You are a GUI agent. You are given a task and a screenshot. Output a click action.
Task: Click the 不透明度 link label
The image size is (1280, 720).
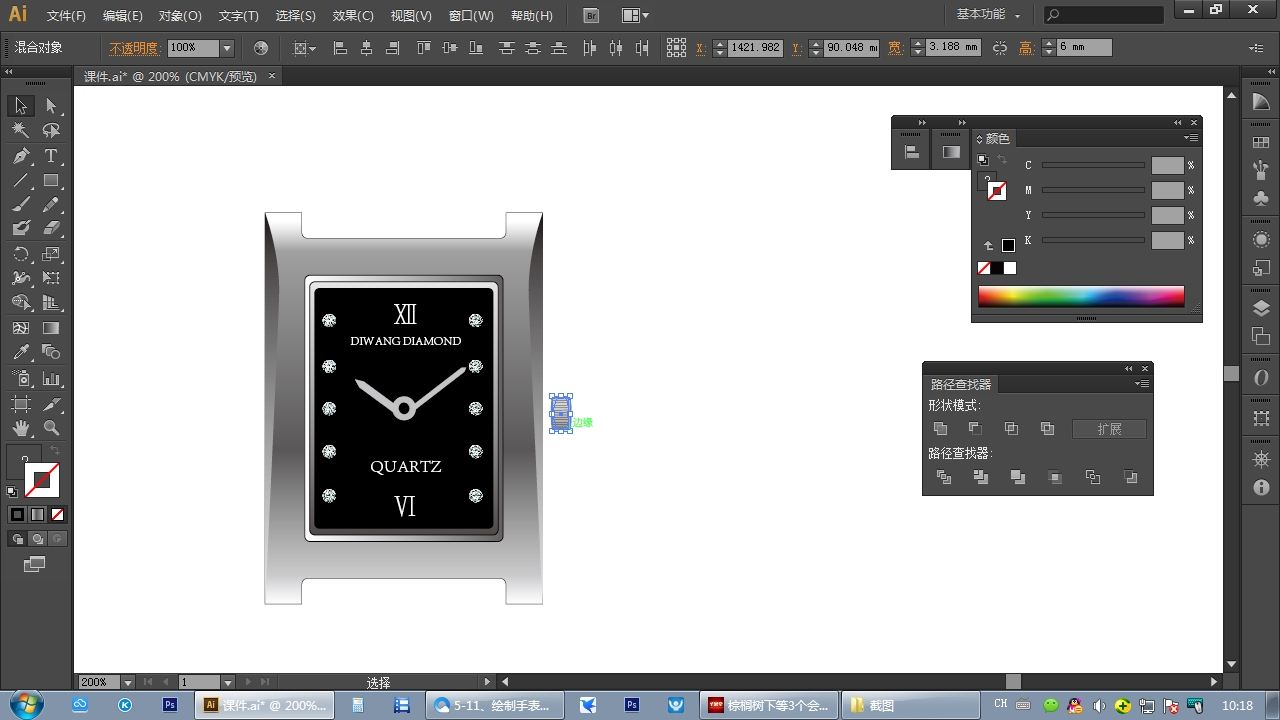point(133,48)
